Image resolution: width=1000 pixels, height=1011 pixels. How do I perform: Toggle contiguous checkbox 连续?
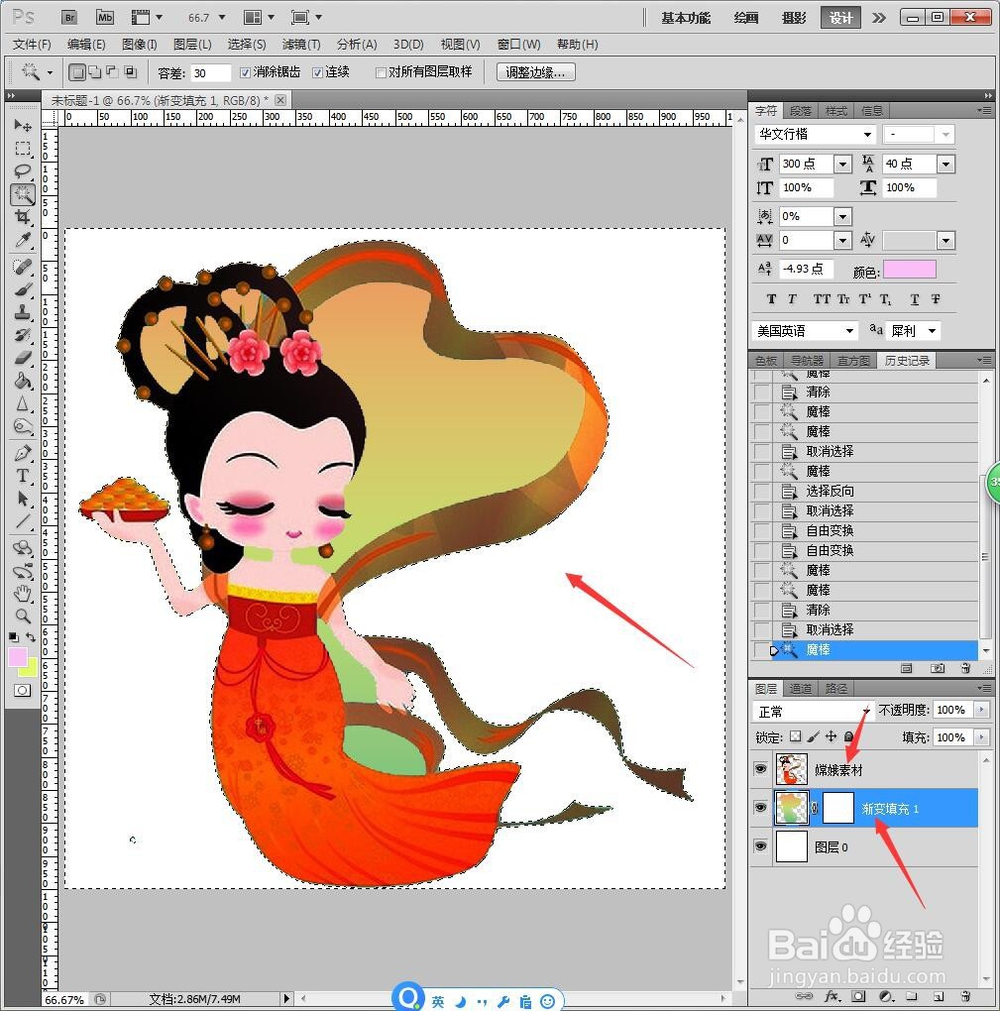click(317, 72)
